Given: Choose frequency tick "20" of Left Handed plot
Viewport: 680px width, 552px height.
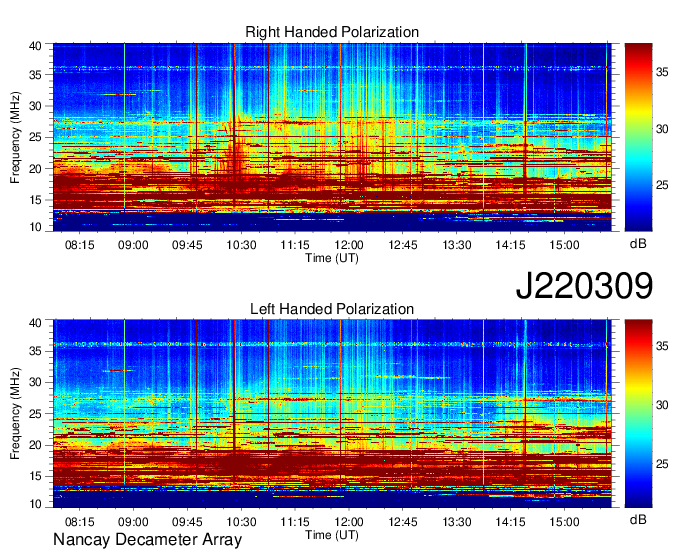Looking at the screenshot, I should tap(35, 445).
